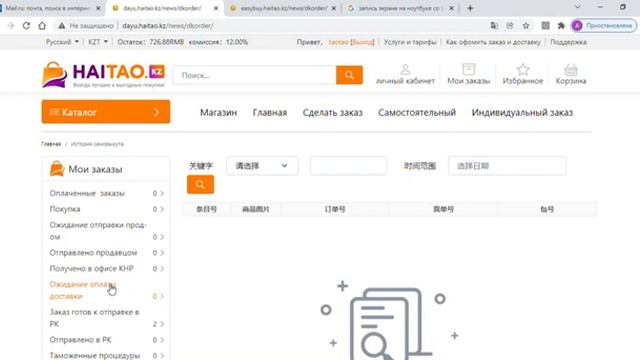The image size is (640, 360).
Task: Click the share icon in address bar
Action: [510, 26]
